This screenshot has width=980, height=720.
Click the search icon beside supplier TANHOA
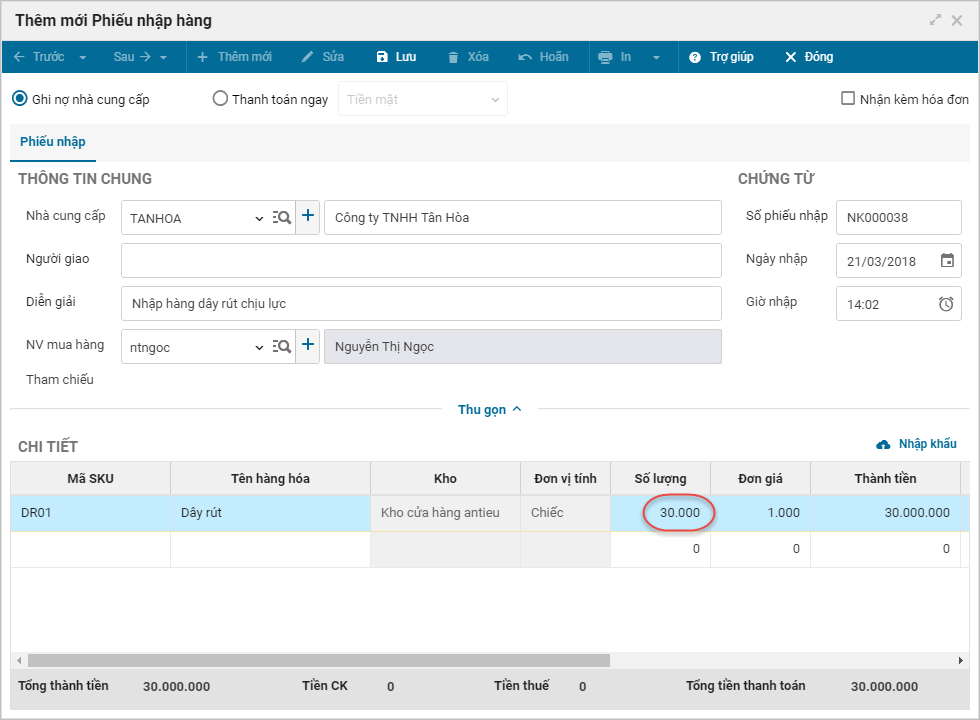coord(282,217)
